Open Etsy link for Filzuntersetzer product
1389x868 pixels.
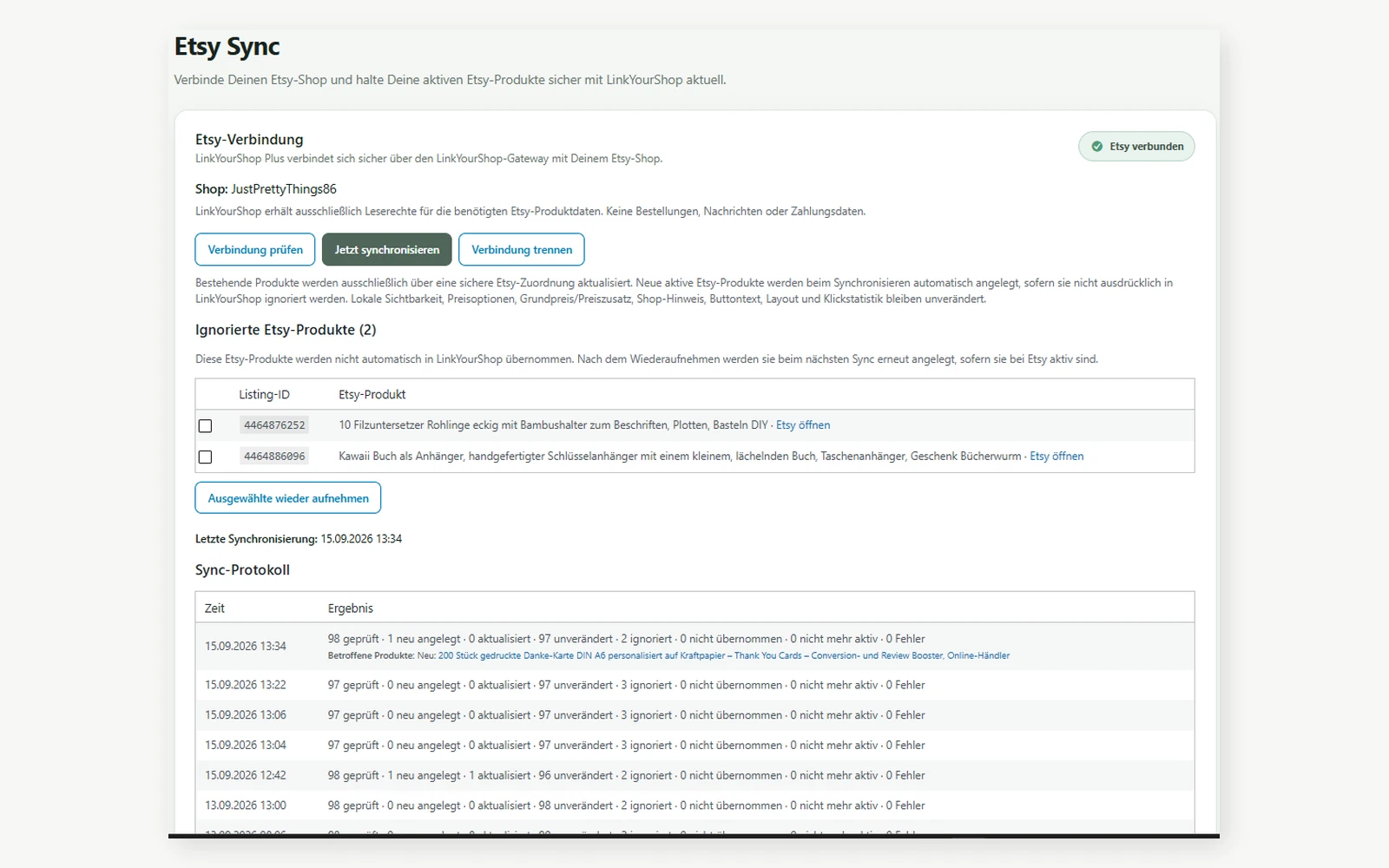[x=803, y=425]
